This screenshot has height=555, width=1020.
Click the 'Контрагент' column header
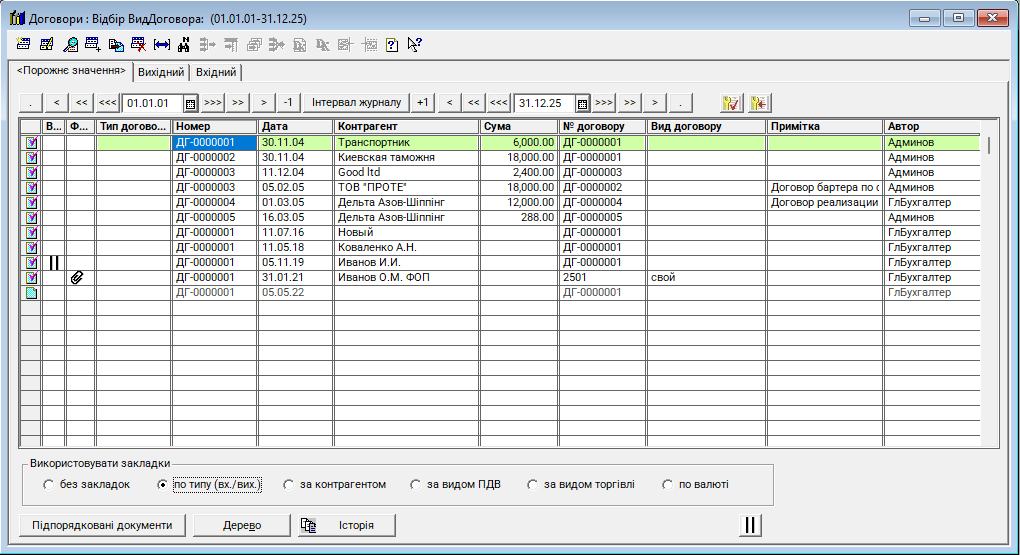(406, 127)
